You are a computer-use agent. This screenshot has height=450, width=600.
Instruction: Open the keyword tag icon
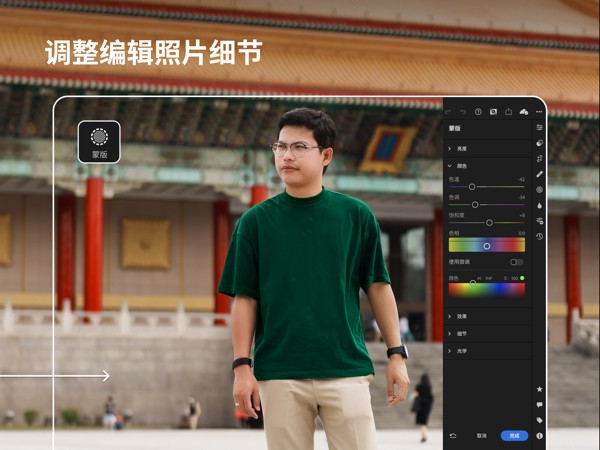[540, 420]
